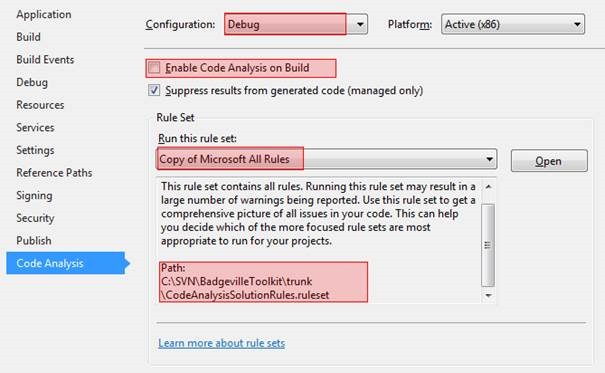Switch to the Settings tab
Screen dimensions: 605x373
pos(35,150)
